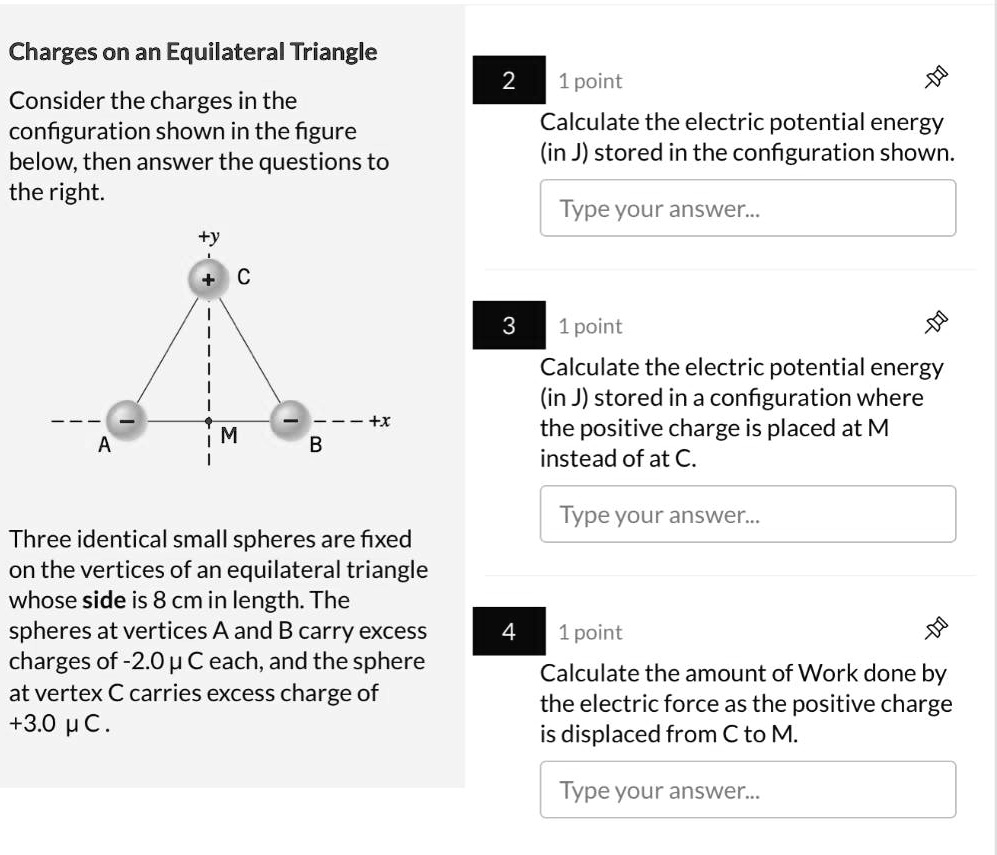Pin question 3 using its pushpin icon
The height and width of the screenshot is (855, 997).
[x=935, y=320]
